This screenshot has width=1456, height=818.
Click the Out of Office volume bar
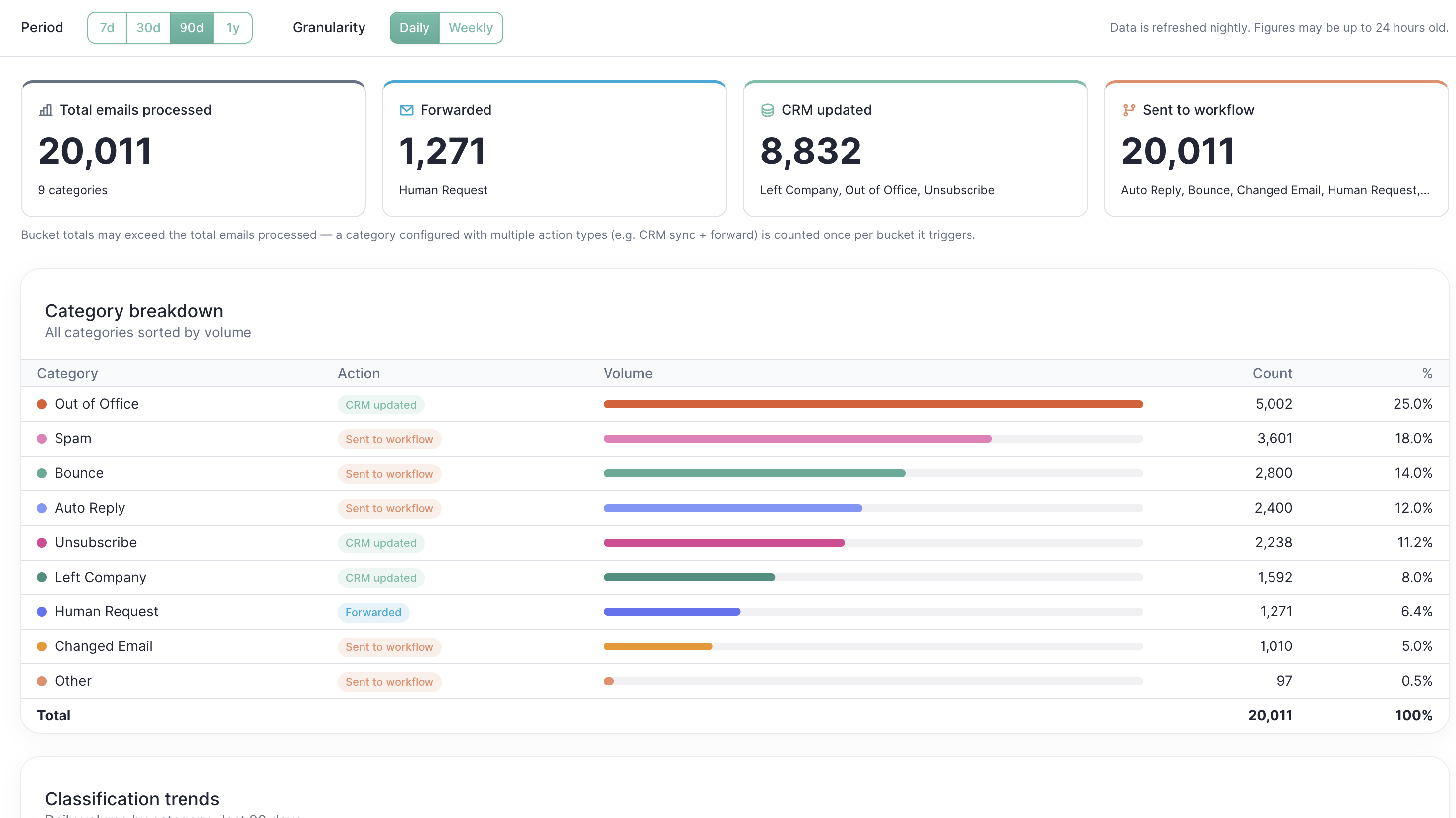pyautogui.click(x=873, y=404)
